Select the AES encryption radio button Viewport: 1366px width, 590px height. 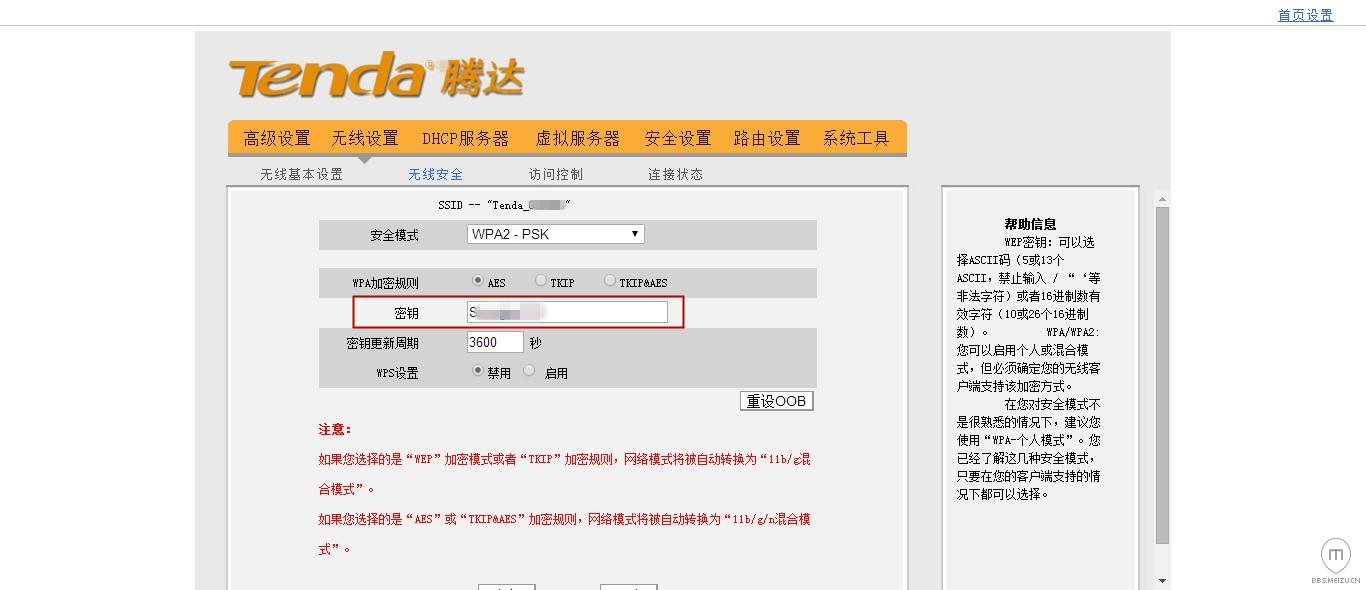478,282
